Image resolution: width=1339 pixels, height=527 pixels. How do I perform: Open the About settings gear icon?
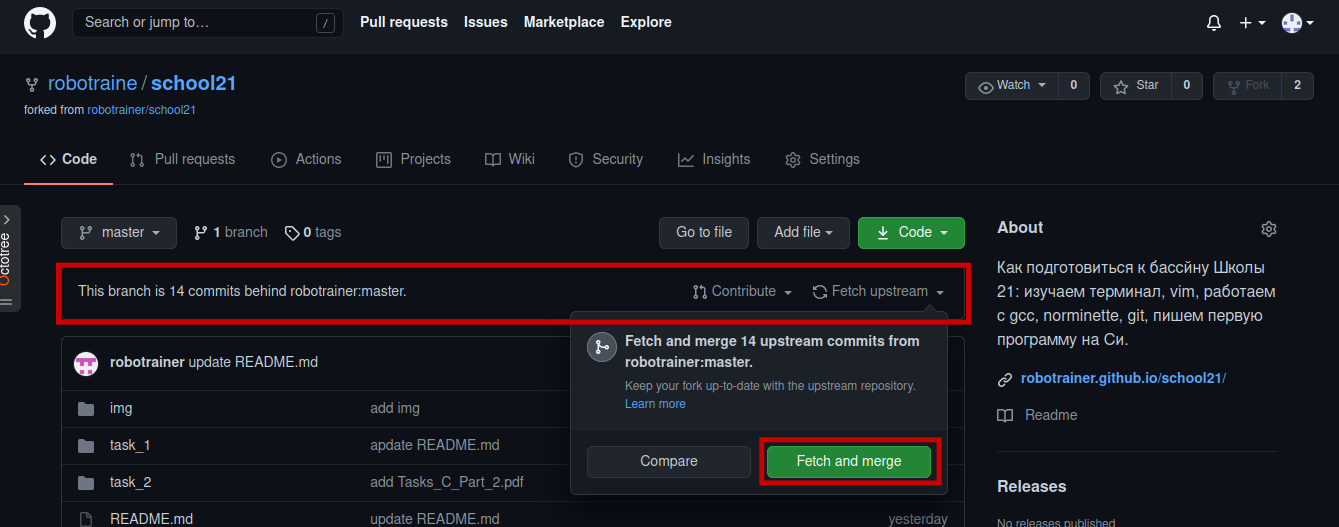coord(1269,229)
